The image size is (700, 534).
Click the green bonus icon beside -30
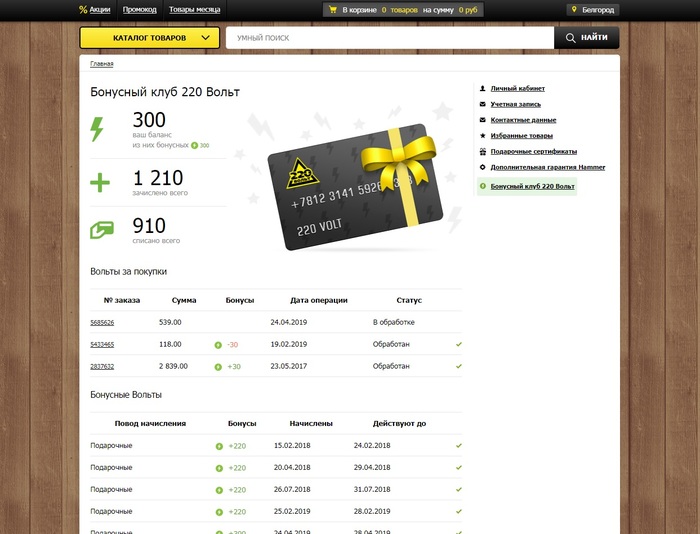[x=218, y=345]
